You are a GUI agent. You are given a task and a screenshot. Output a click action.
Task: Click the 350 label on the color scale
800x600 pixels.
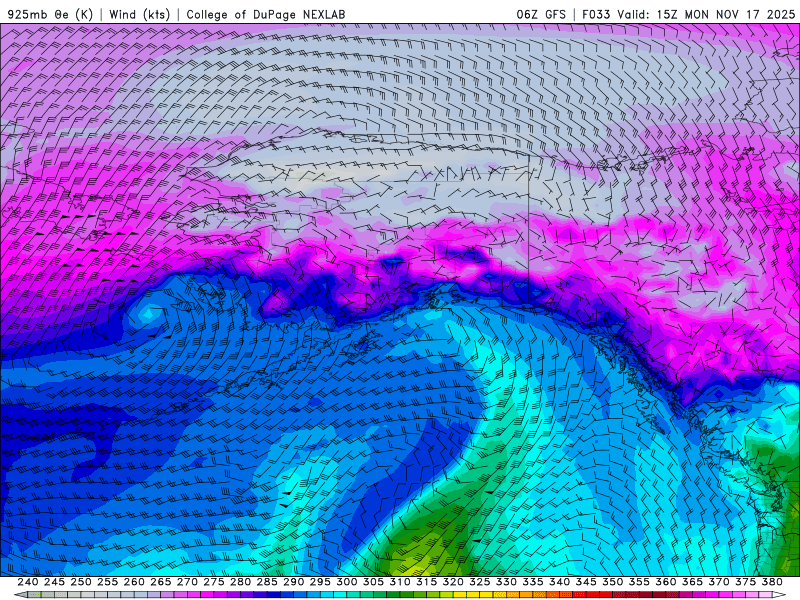(x=612, y=582)
